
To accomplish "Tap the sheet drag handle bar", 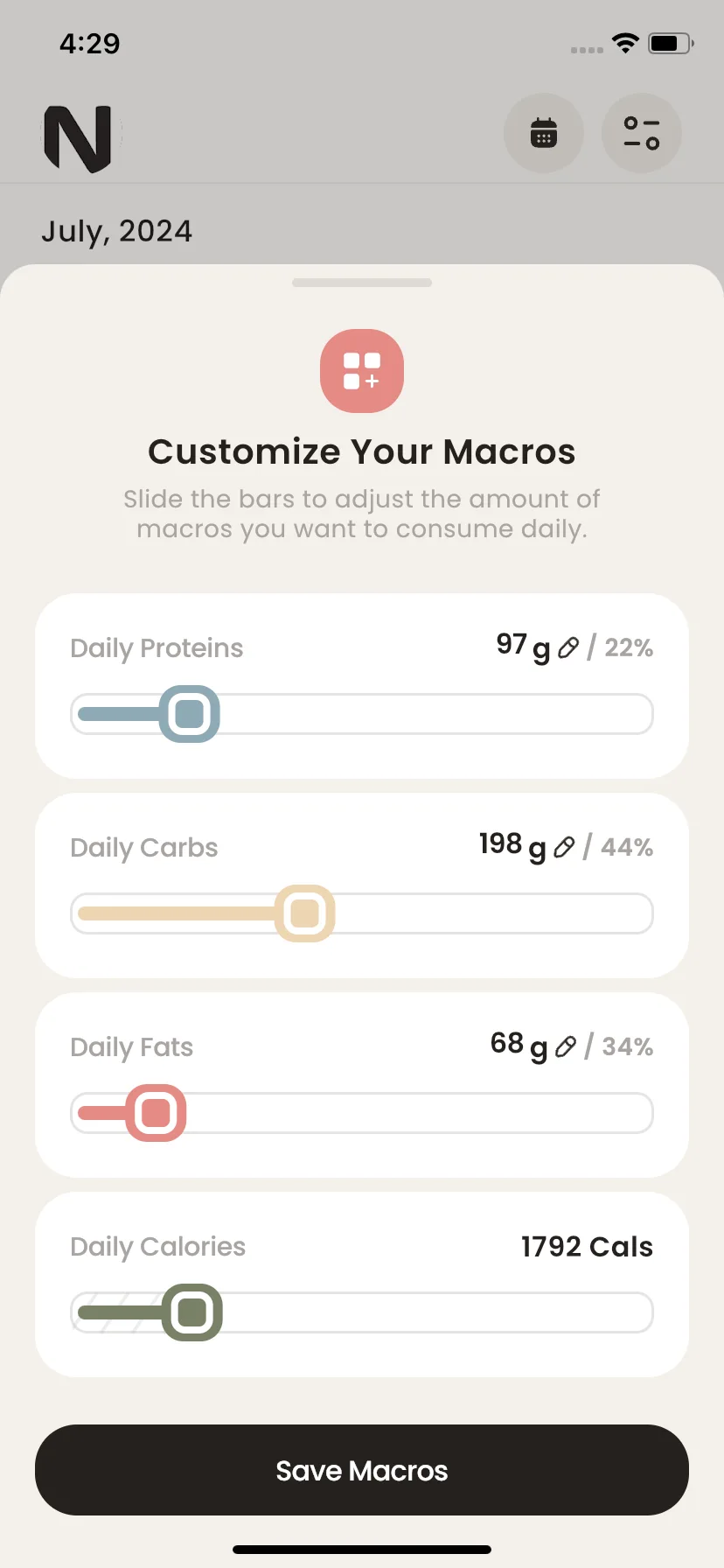I will [362, 283].
